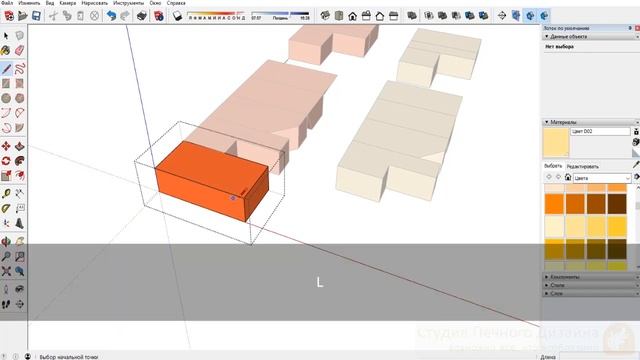
Task: Click the Union solid tool
Action: click(x=442, y=16)
